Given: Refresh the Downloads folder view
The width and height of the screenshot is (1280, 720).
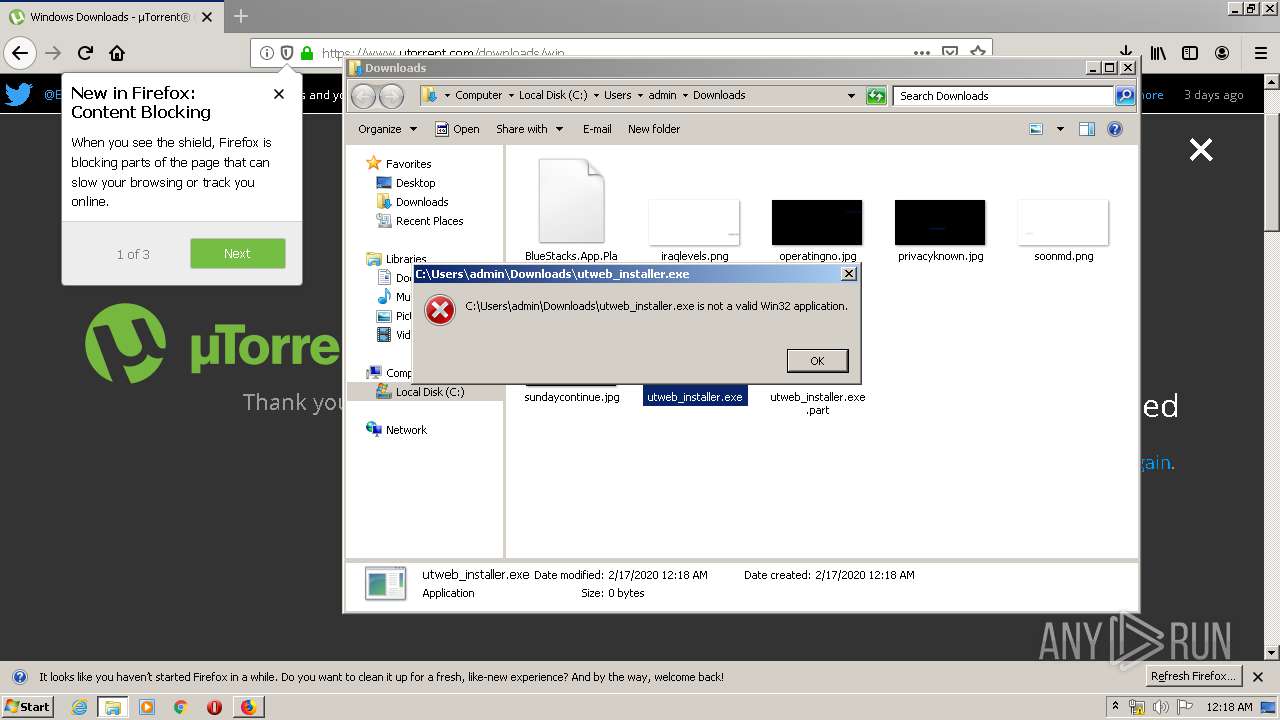Looking at the screenshot, I should pyautogui.click(x=876, y=96).
